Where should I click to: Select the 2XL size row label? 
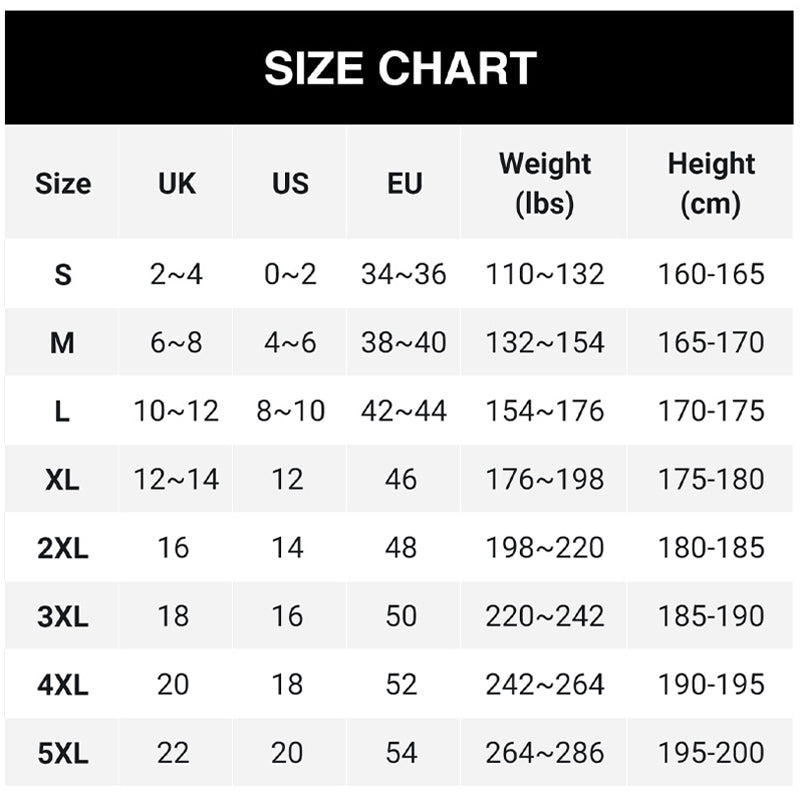[x=62, y=548]
